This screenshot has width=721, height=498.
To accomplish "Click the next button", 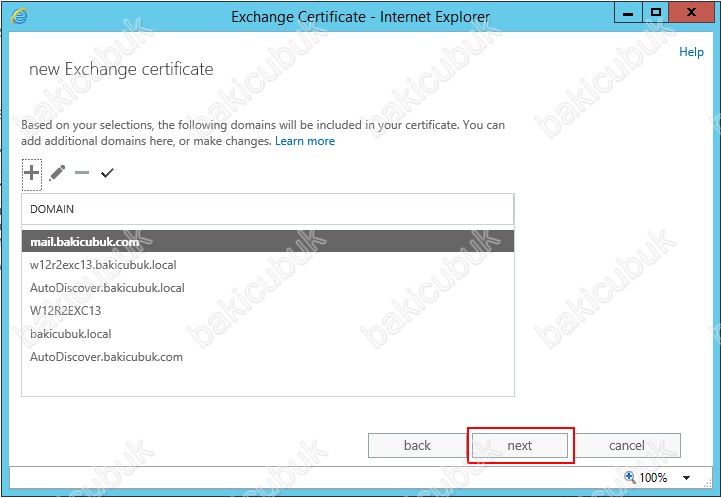I will point(520,445).
